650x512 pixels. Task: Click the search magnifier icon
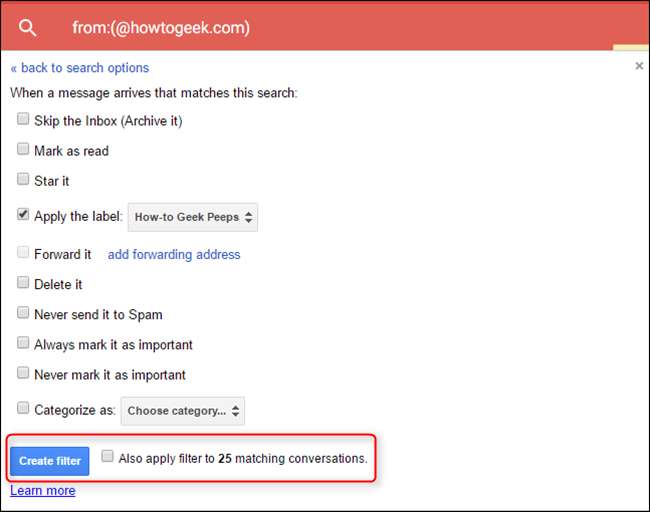[x=27, y=28]
